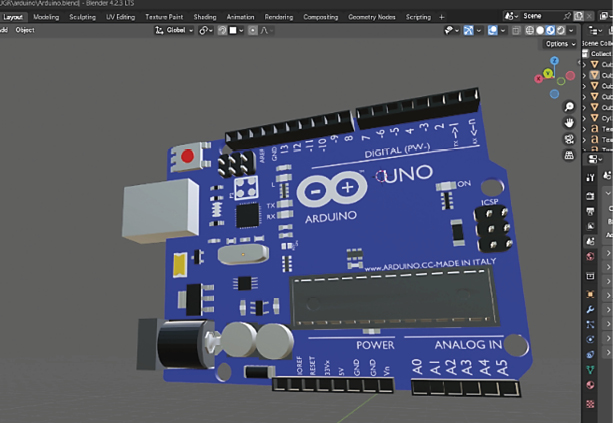613x423 pixels.
Task: Switch to the Layout workspace tab
Action: click(13, 17)
